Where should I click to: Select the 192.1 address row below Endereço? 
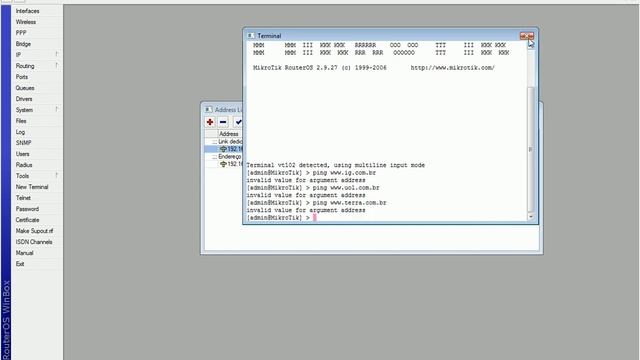click(224, 164)
